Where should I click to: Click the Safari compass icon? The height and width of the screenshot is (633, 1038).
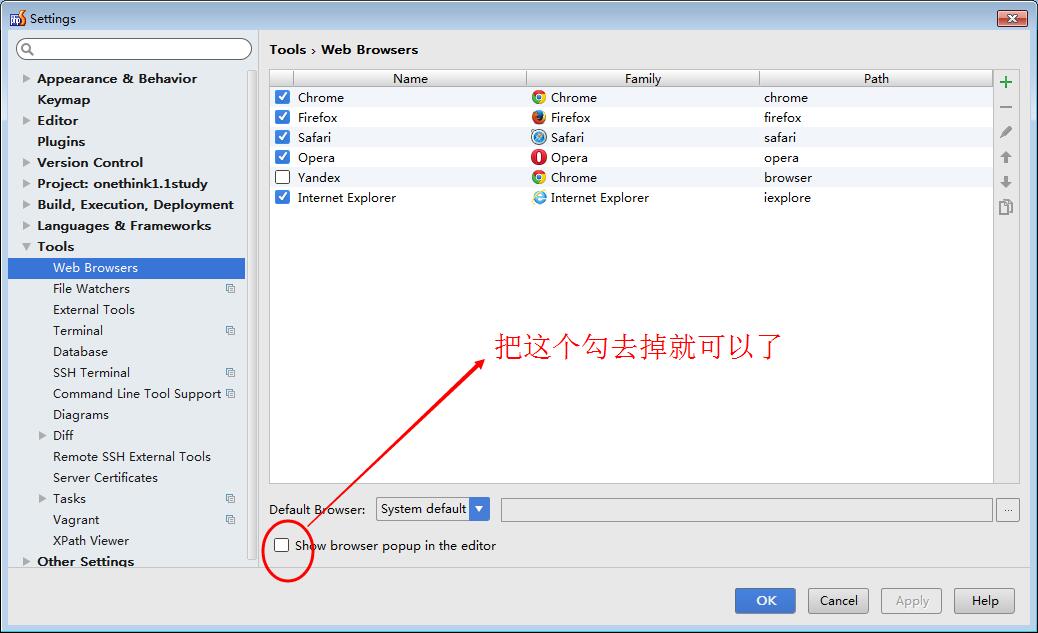pos(539,137)
